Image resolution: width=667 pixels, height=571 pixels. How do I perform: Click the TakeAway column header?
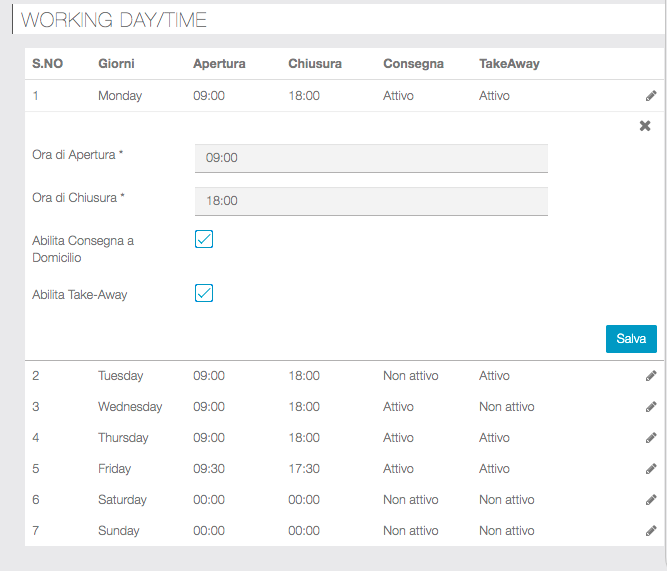pyautogui.click(x=509, y=64)
